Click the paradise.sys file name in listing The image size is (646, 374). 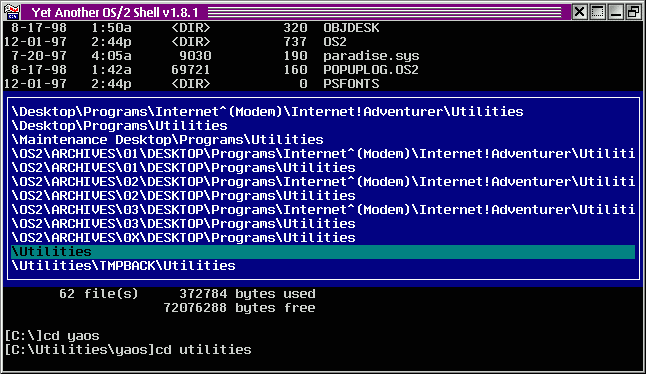coord(371,56)
